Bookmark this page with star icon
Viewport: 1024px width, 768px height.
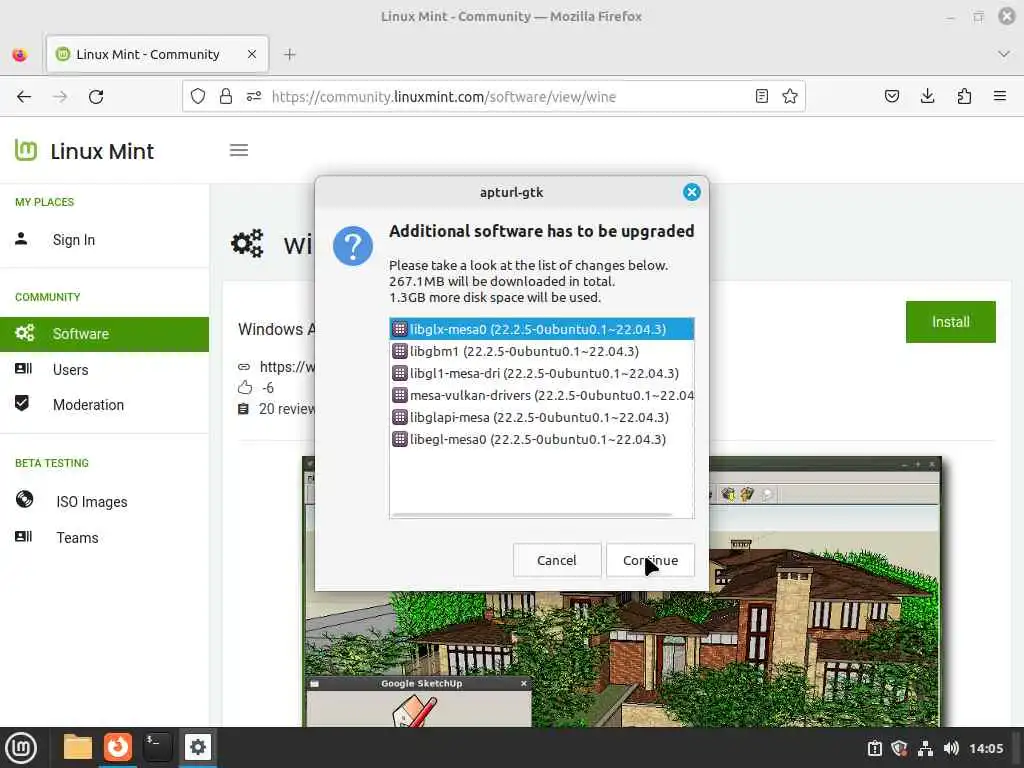790,97
